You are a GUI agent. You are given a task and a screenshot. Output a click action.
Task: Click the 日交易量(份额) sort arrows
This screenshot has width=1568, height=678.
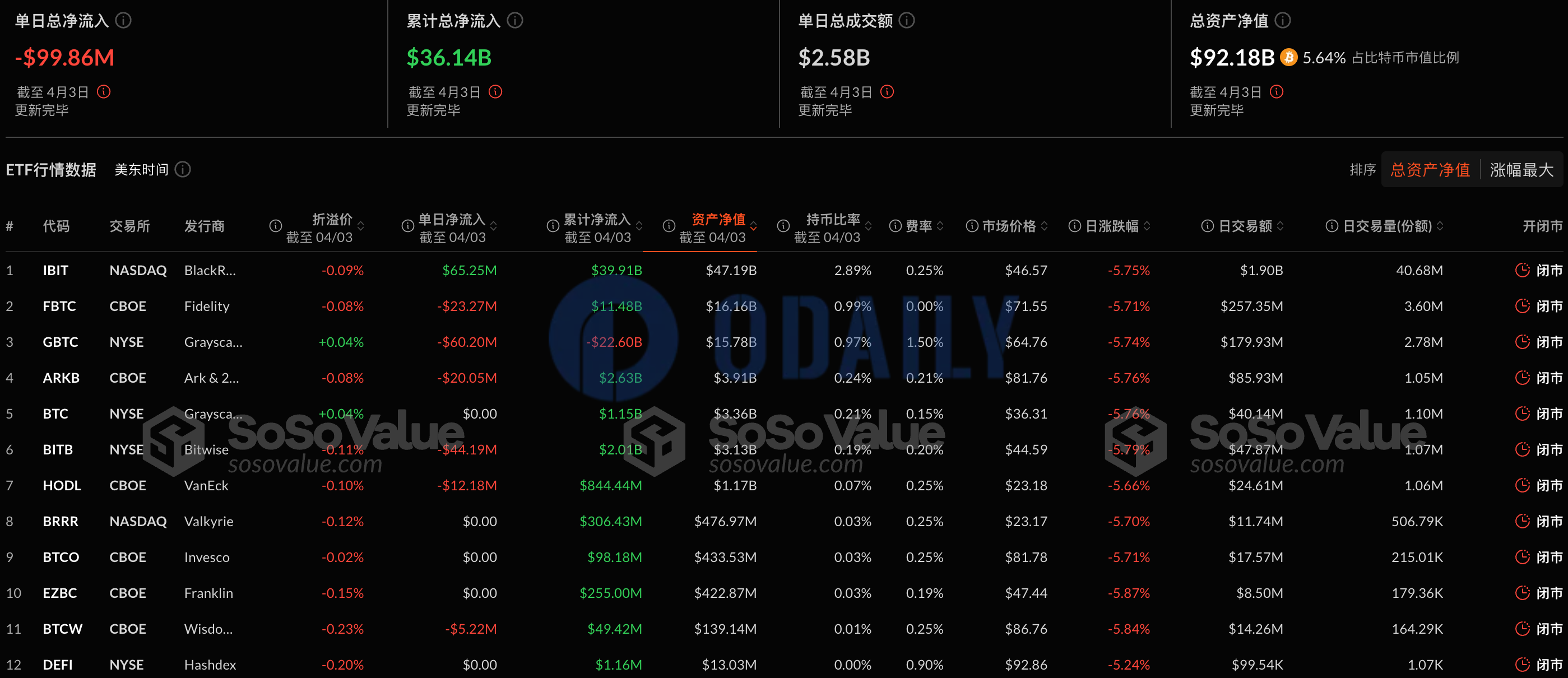pos(1440,226)
